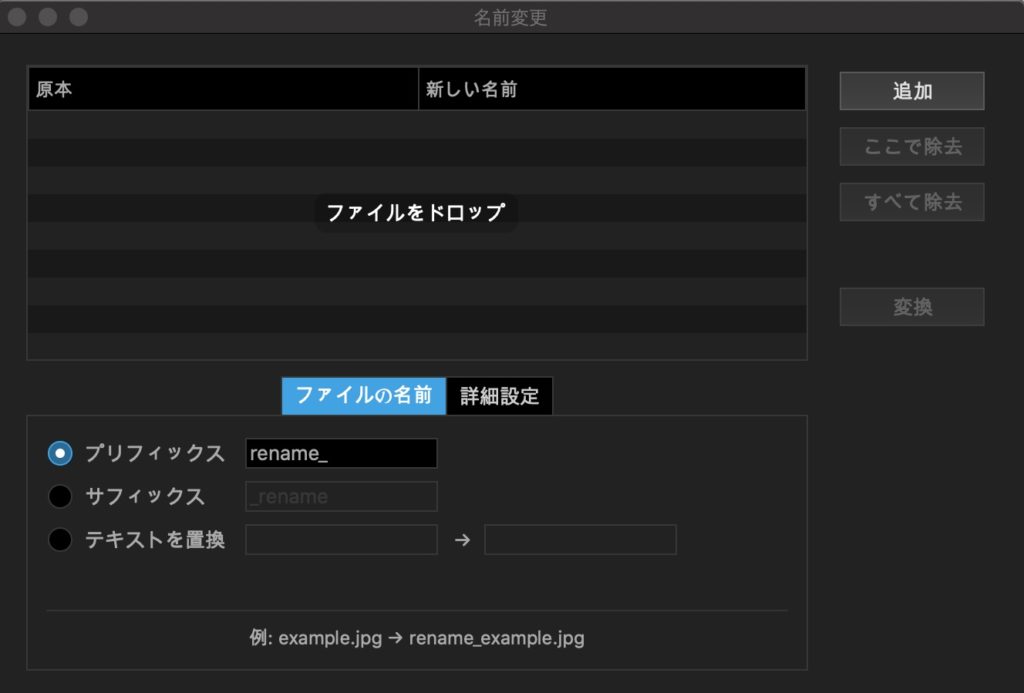Click the ファイルをドロップ drop area label

pyautogui.click(x=415, y=212)
